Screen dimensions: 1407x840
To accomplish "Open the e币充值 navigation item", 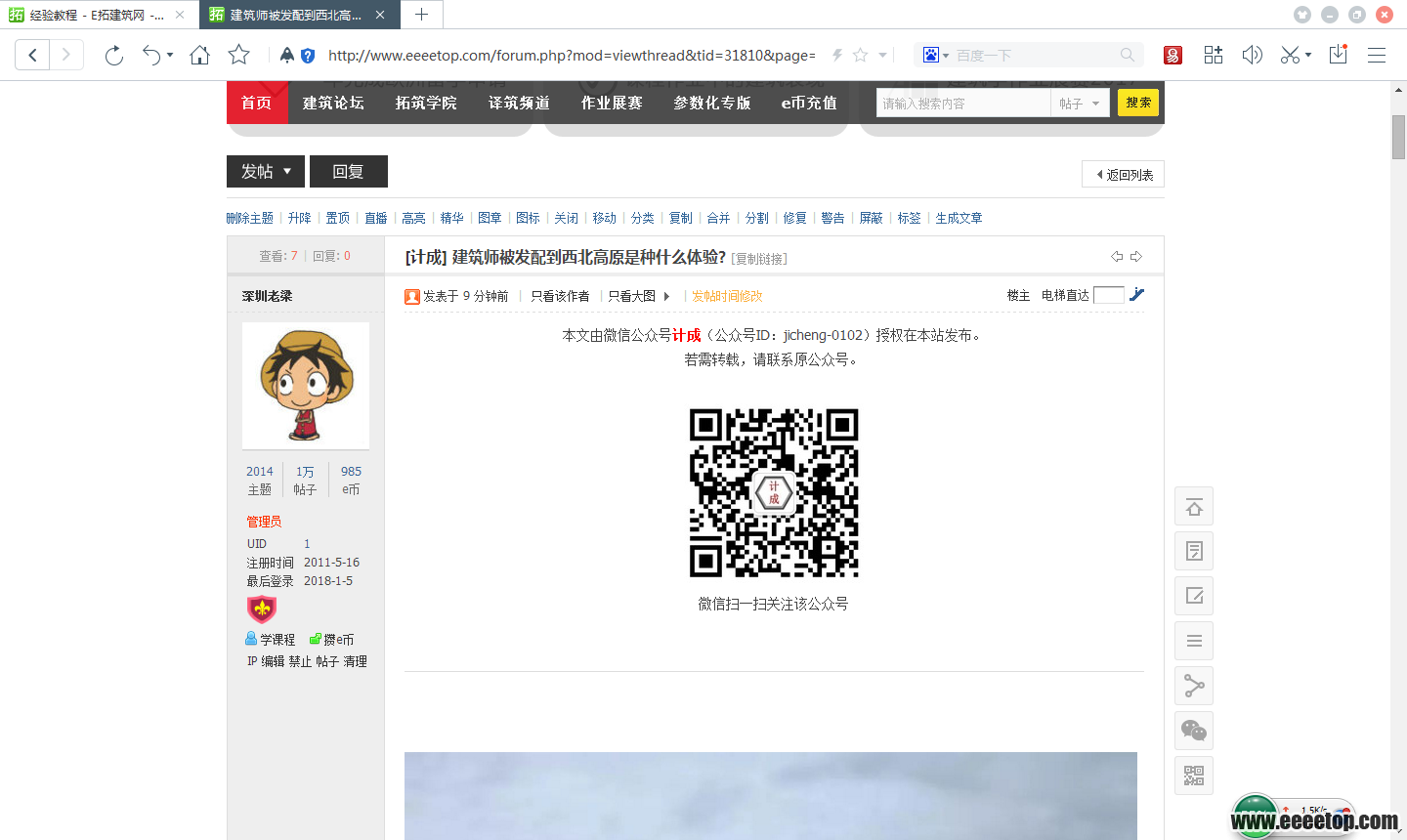I will [809, 103].
